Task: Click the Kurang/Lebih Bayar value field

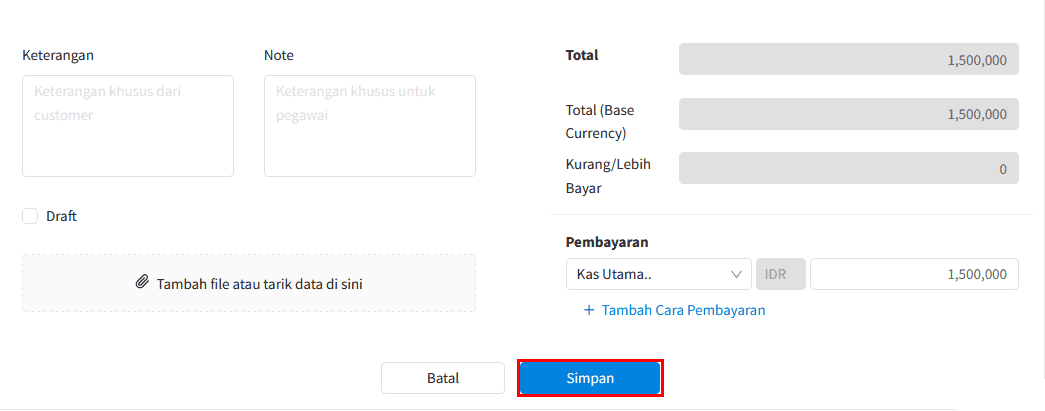Action: [x=848, y=169]
